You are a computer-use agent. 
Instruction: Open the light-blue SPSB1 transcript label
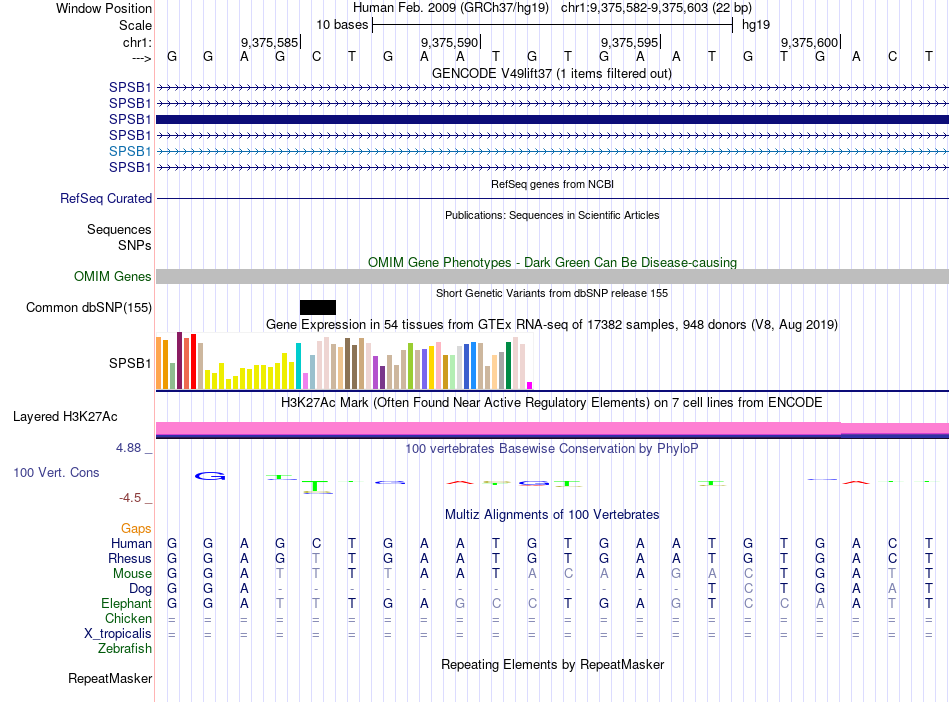coord(130,151)
